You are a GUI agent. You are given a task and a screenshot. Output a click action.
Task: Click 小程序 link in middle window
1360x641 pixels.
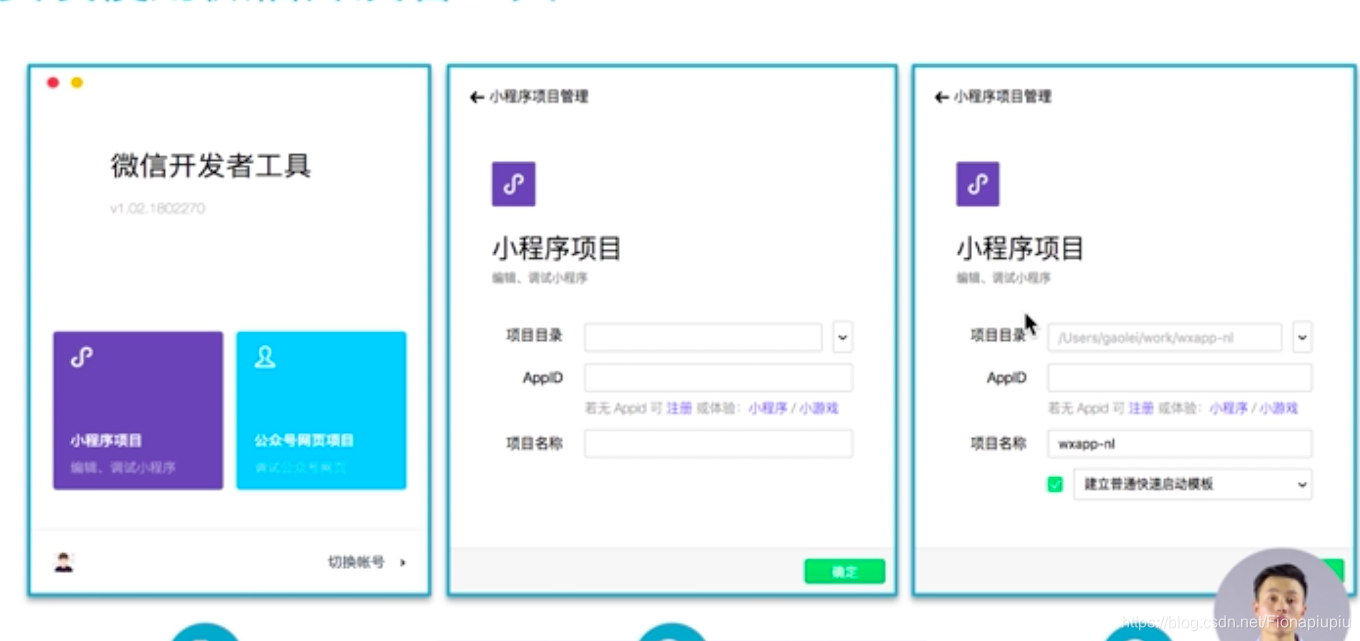768,408
